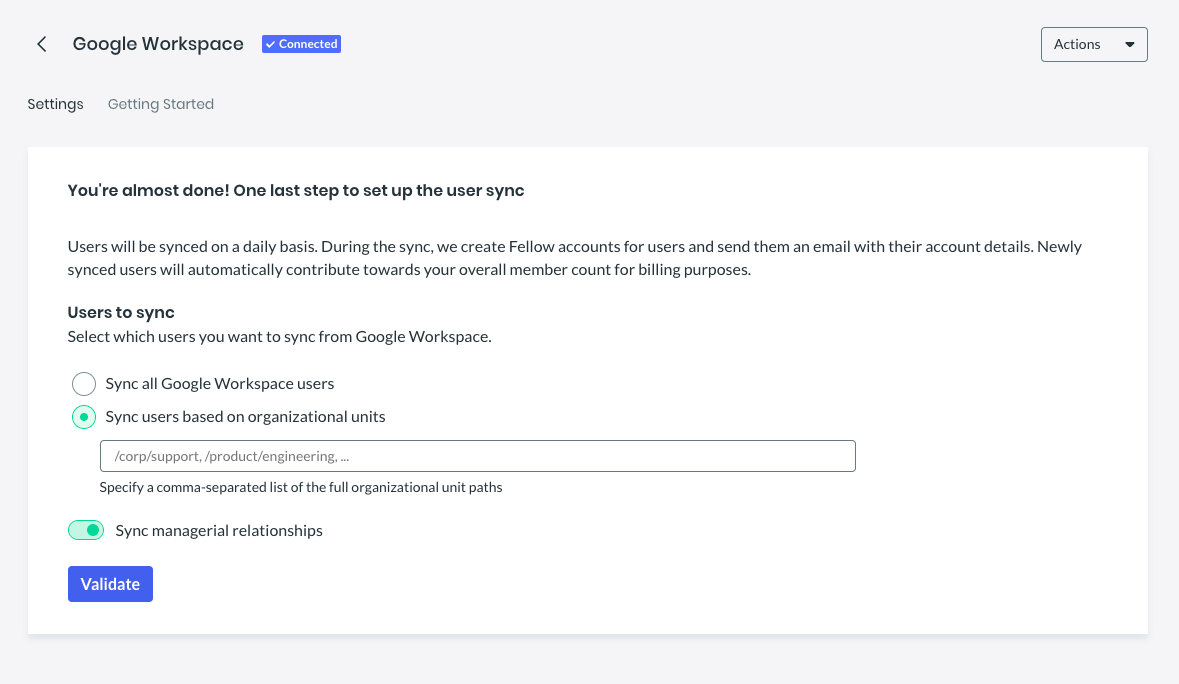Select Sync all Google Workspace users
The height and width of the screenshot is (684, 1179).
[x=83, y=384]
